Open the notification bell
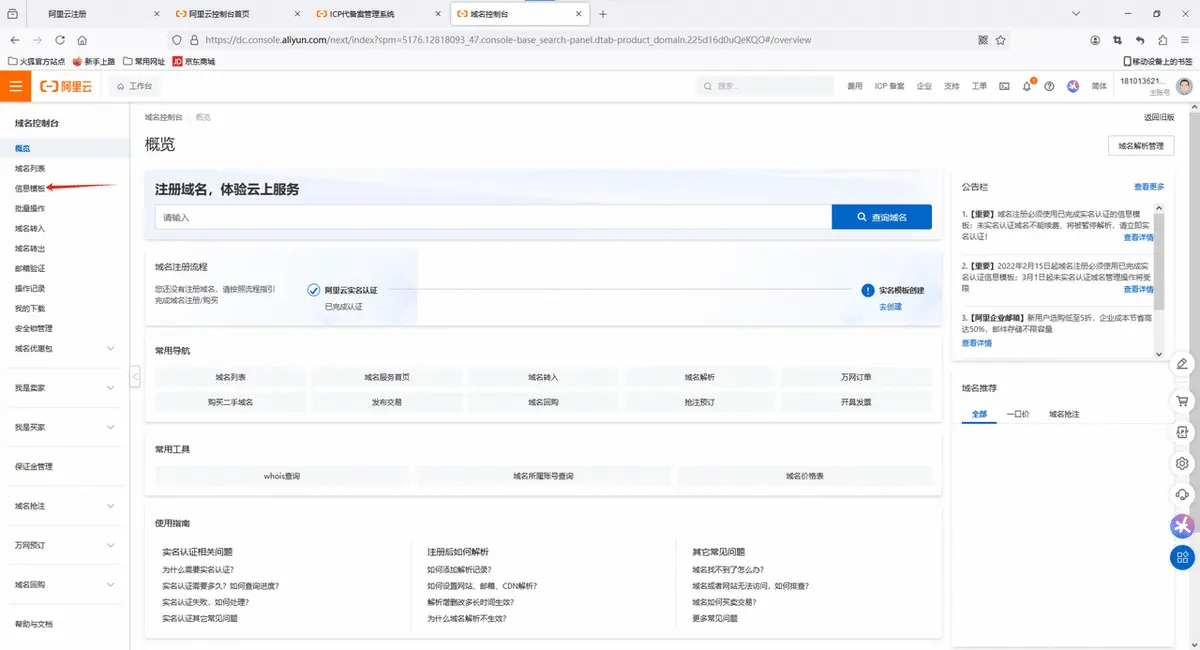1200x650 pixels. click(1027, 87)
